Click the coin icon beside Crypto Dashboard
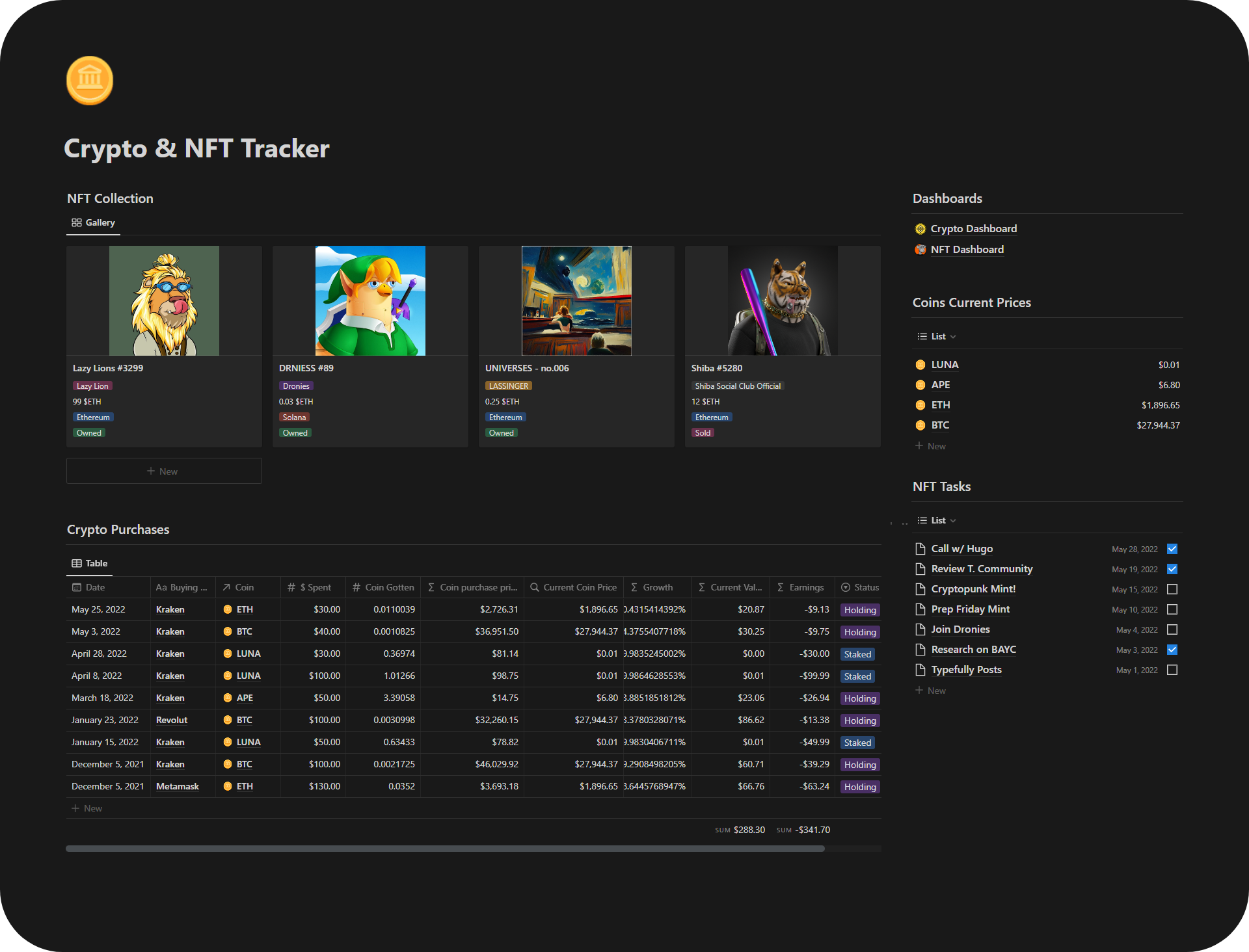This screenshot has height=952, width=1249. pos(919,228)
